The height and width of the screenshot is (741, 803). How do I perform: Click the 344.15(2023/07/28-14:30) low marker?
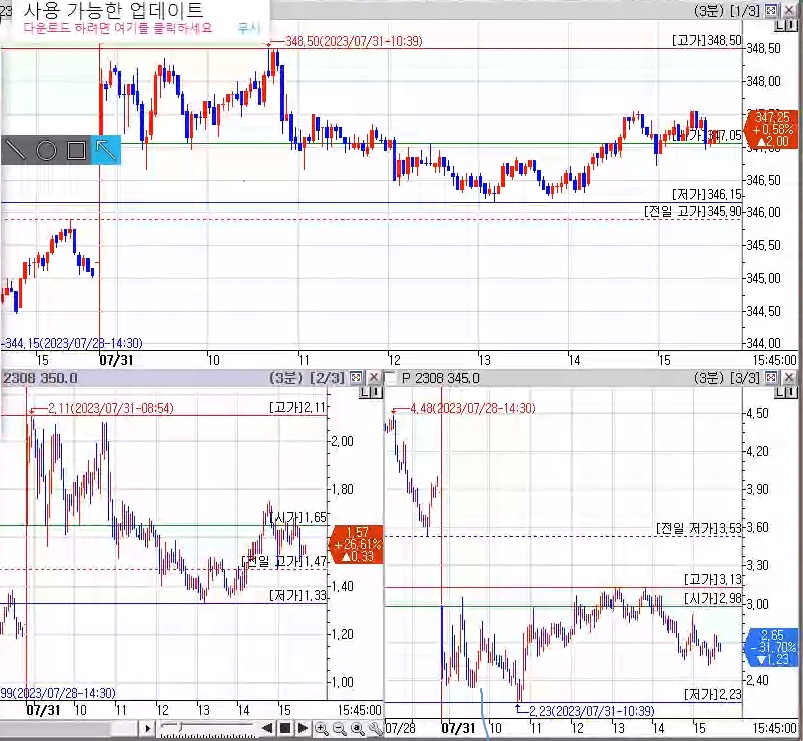click(x=72, y=343)
